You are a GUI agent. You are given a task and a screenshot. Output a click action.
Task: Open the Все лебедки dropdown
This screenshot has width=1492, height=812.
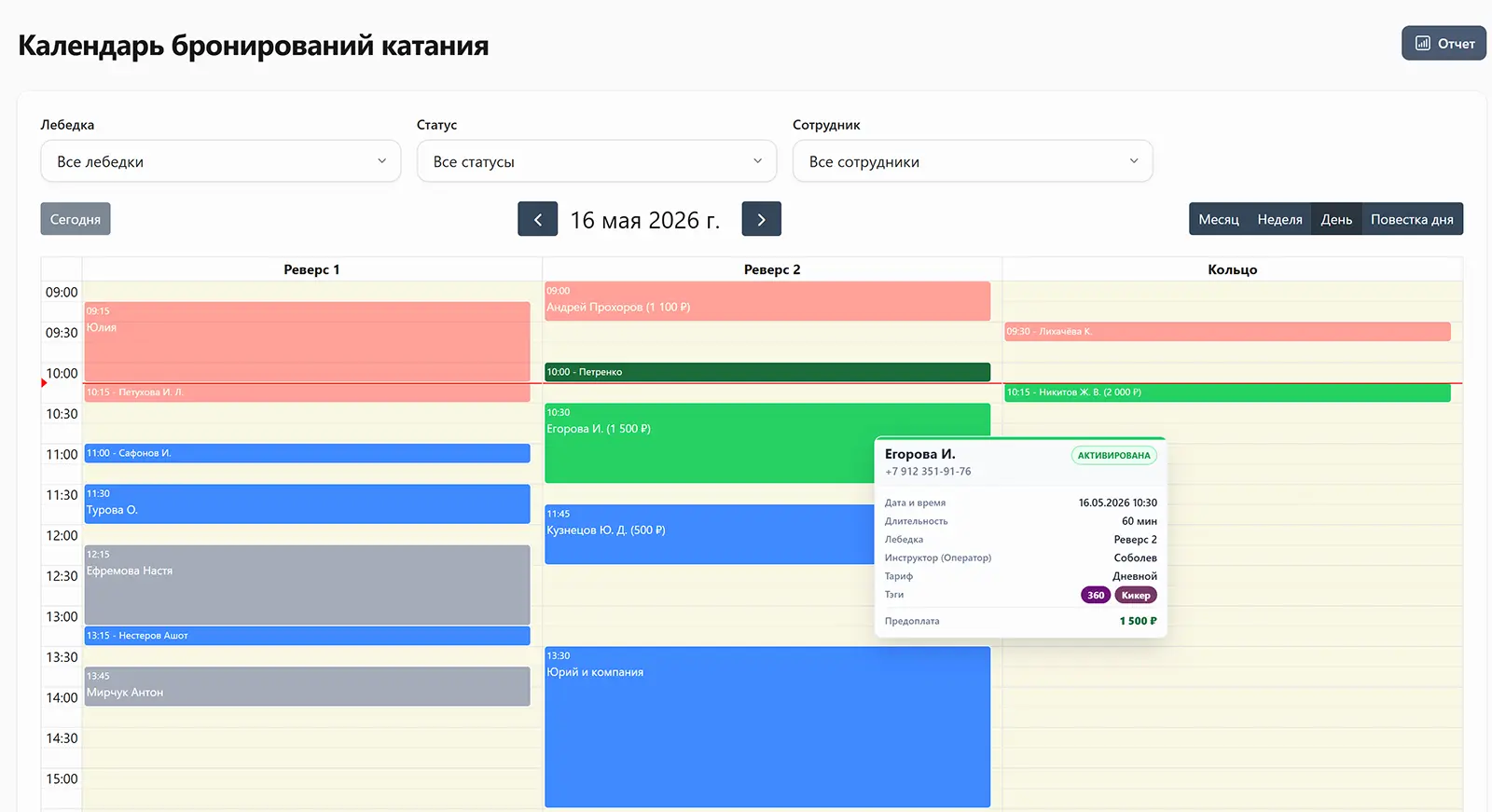click(x=221, y=161)
